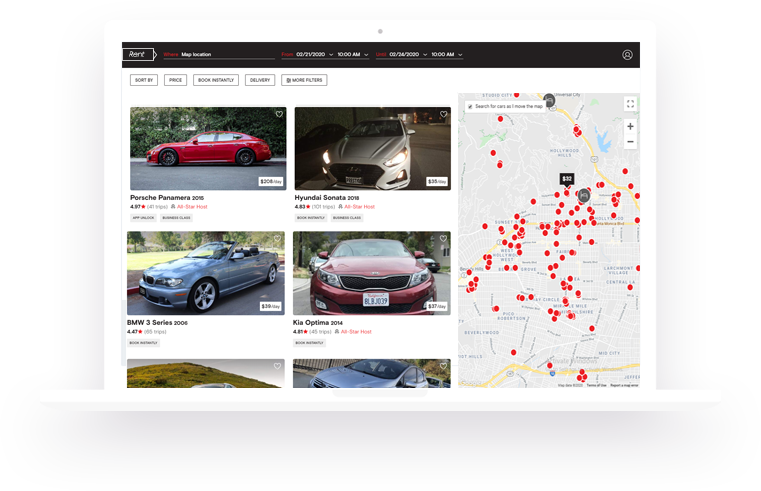Expand the map to fullscreen
The image size is (761, 491).
pos(630,103)
